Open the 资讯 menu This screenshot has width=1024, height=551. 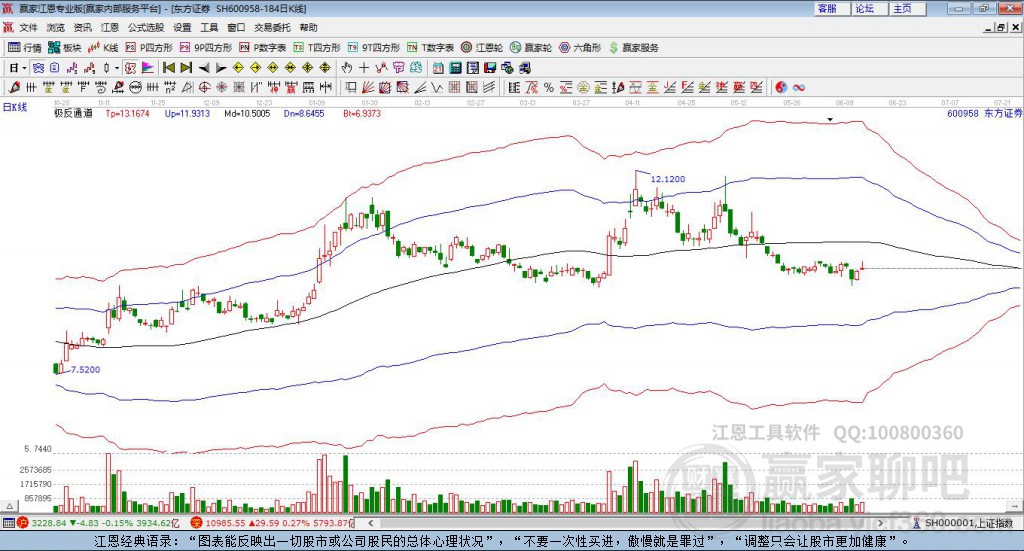coord(82,27)
